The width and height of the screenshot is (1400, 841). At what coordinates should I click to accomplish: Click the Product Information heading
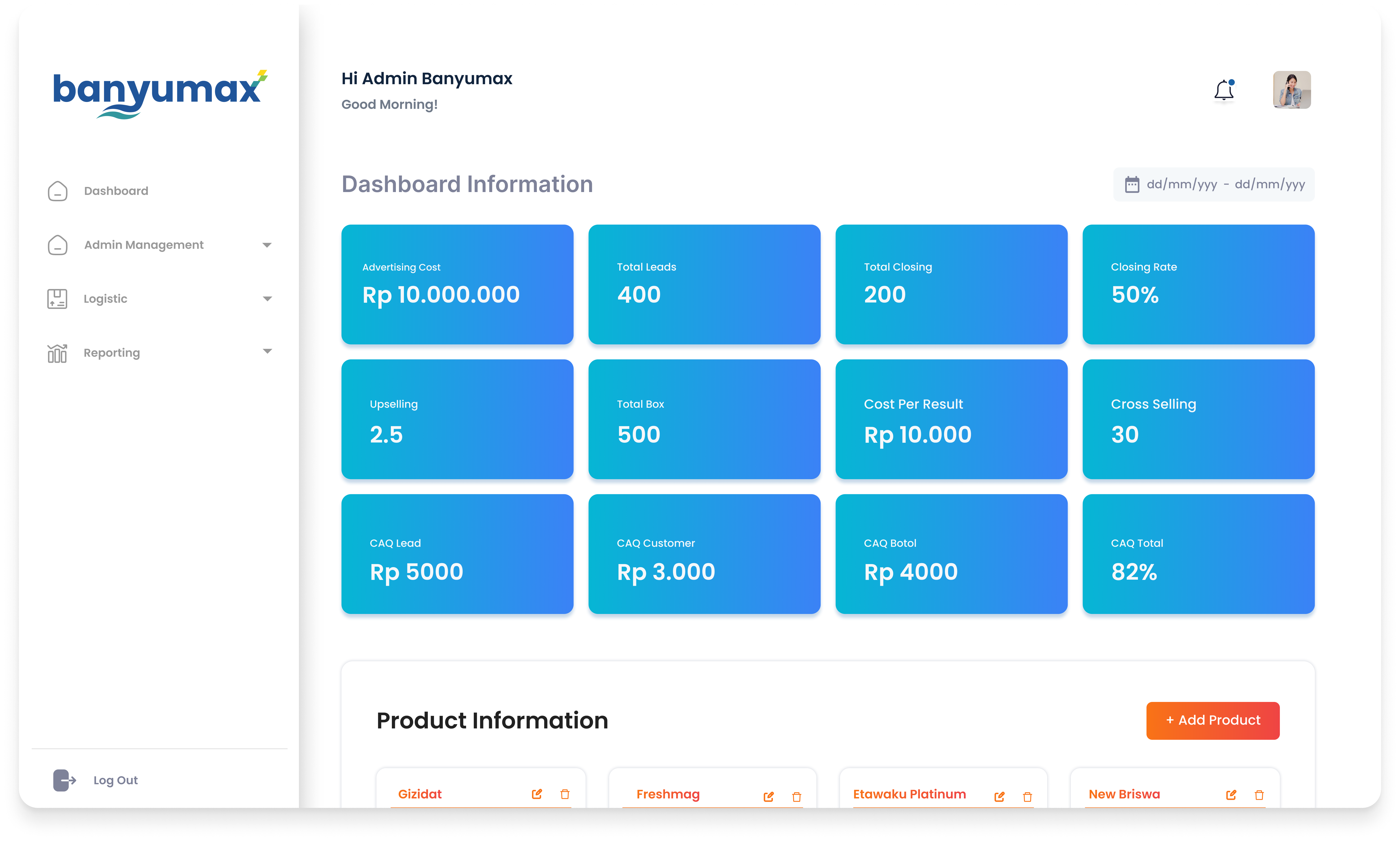click(492, 720)
